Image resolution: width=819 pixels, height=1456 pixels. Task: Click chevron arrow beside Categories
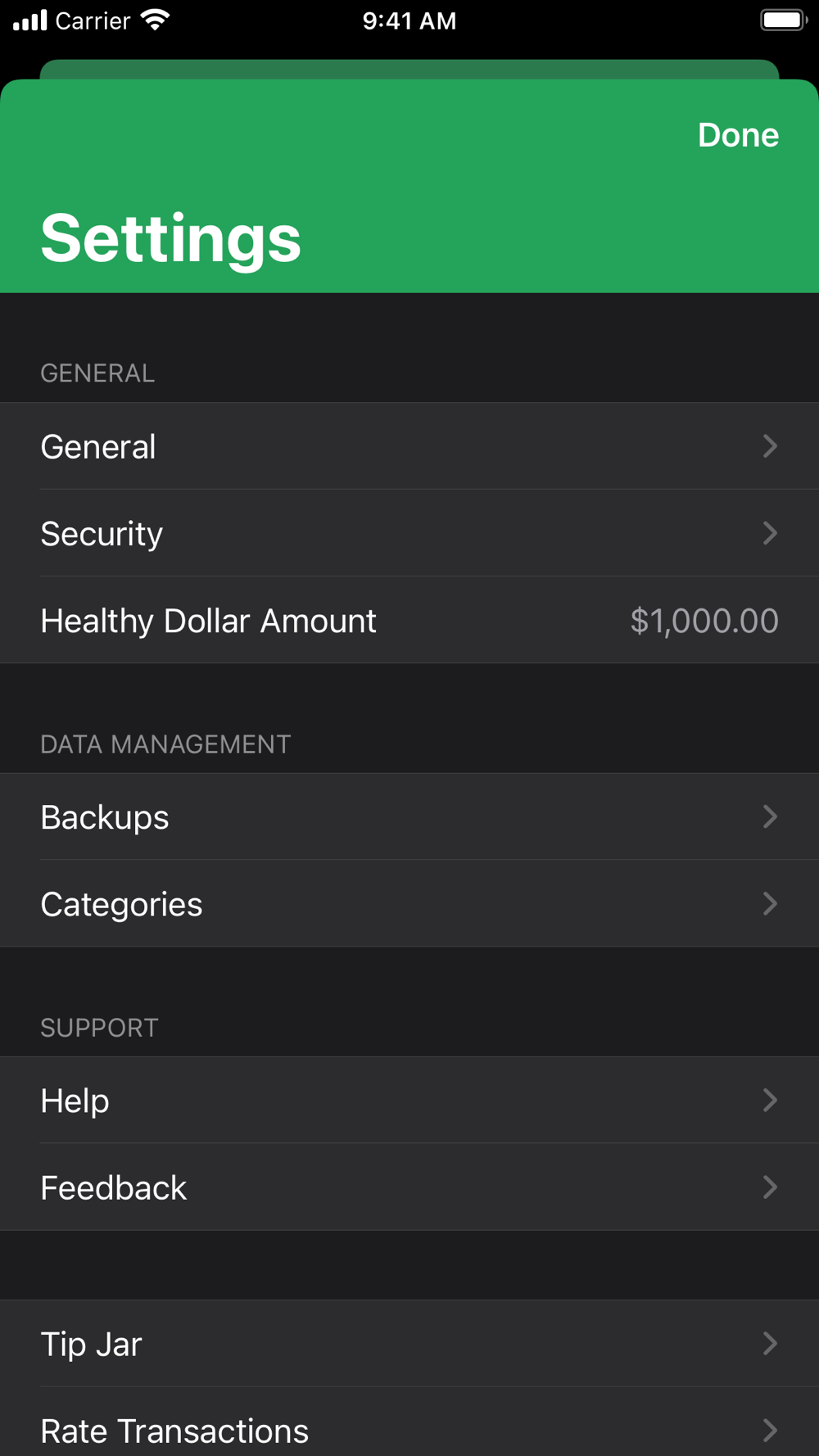pyautogui.click(x=770, y=903)
